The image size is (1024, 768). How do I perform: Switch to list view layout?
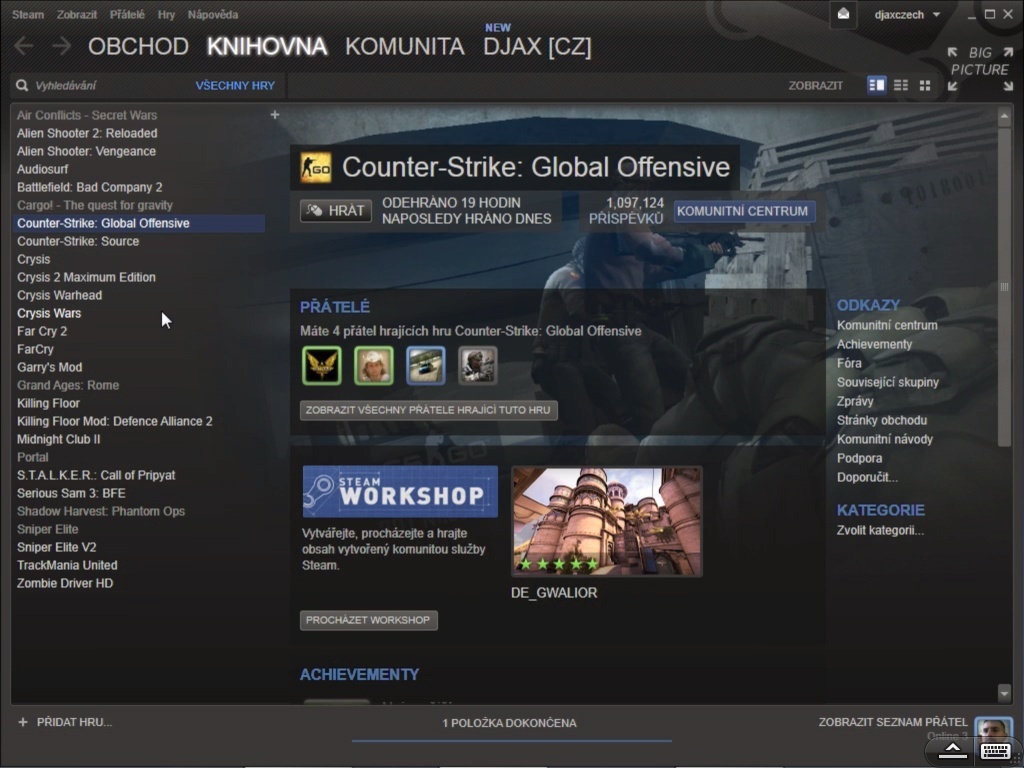901,86
